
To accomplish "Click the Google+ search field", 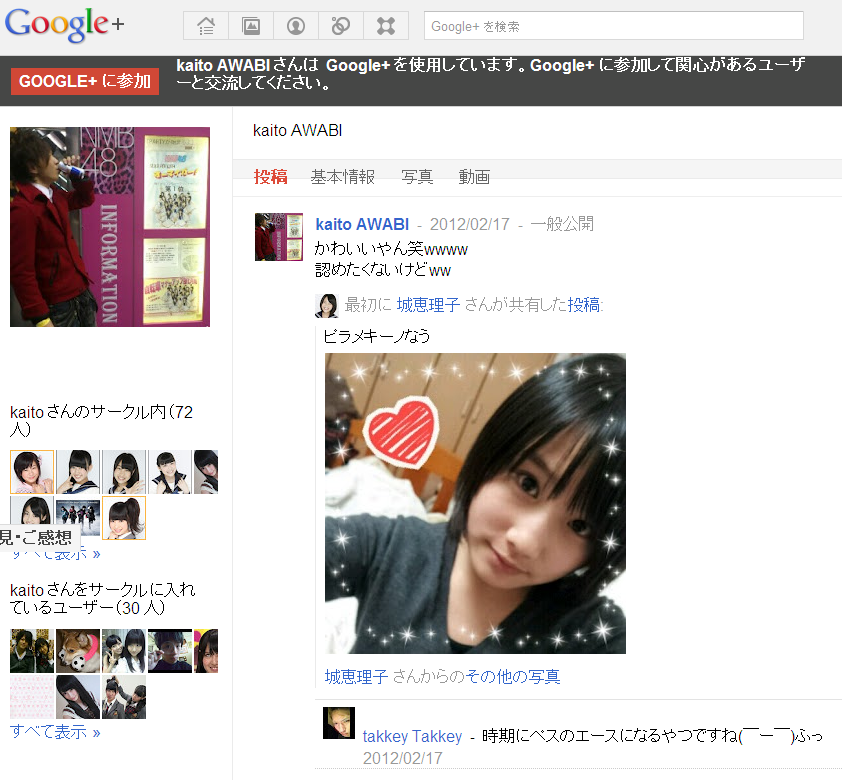I will [x=614, y=26].
